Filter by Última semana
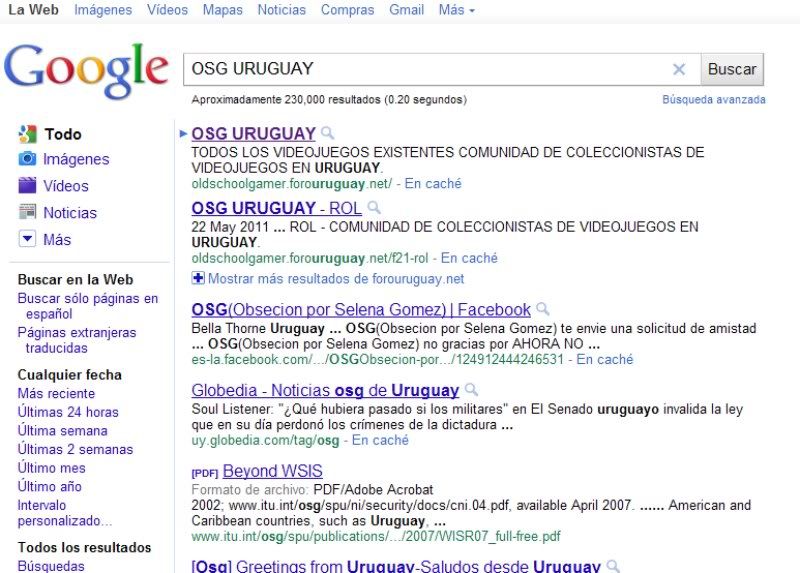This screenshot has height=573, width=800. (62, 431)
